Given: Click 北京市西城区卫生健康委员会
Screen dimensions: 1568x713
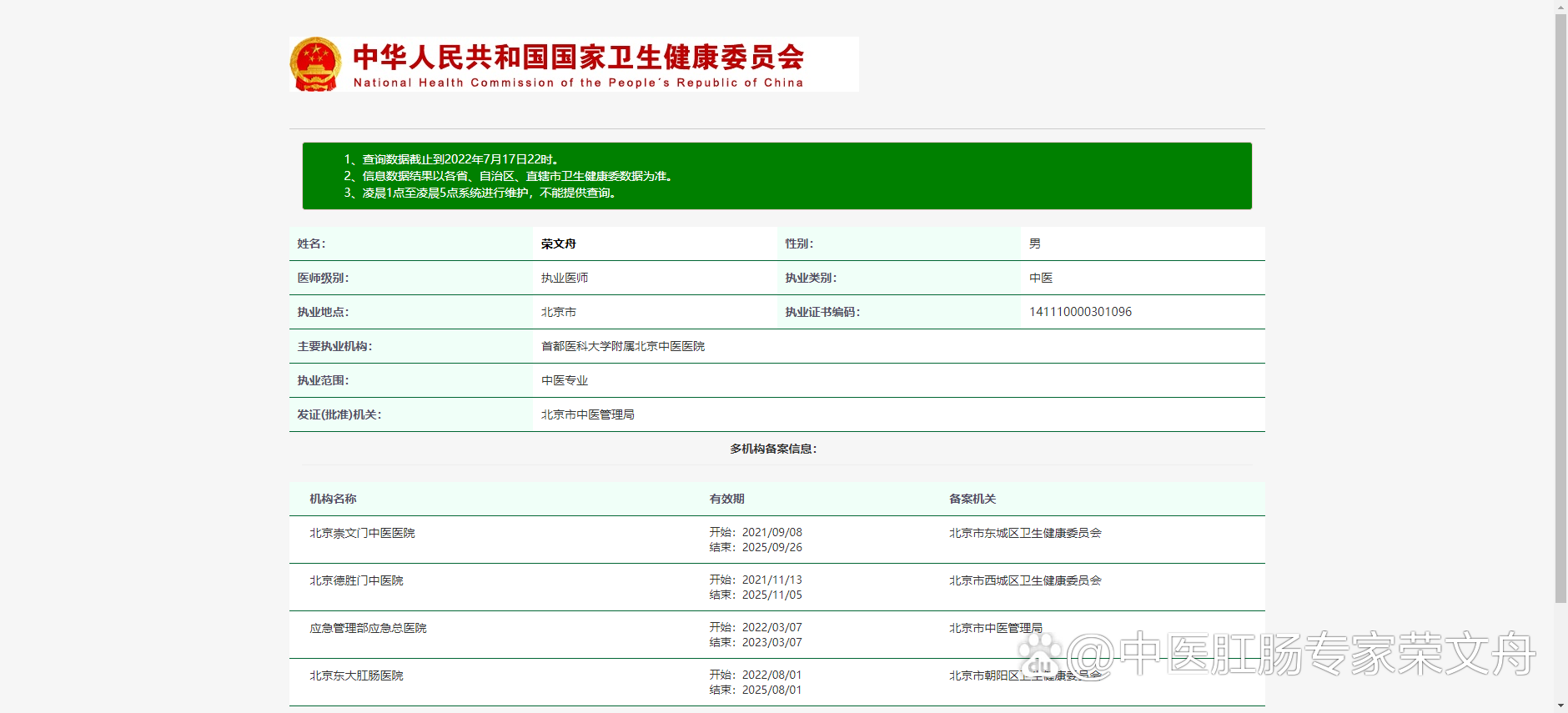Looking at the screenshot, I should click(x=1025, y=580).
